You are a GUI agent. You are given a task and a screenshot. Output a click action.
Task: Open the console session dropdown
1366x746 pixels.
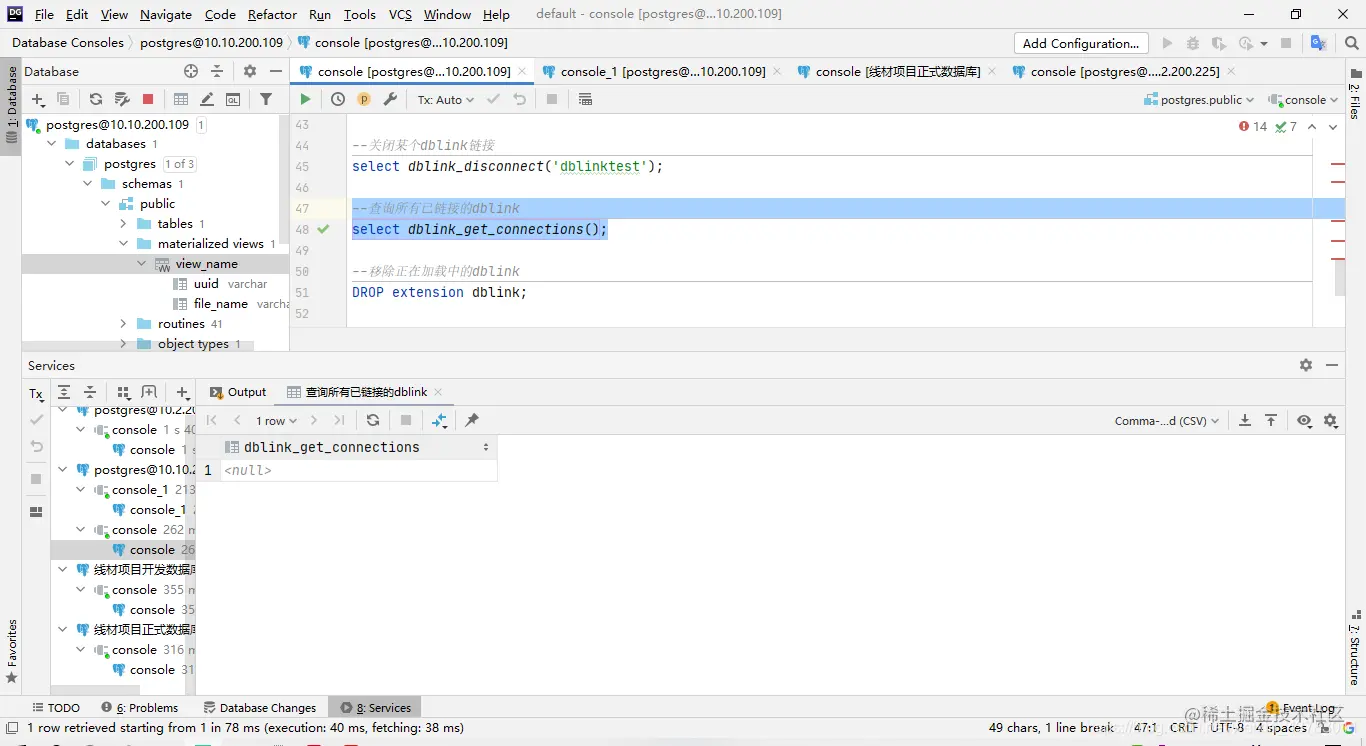(1303, 99)
